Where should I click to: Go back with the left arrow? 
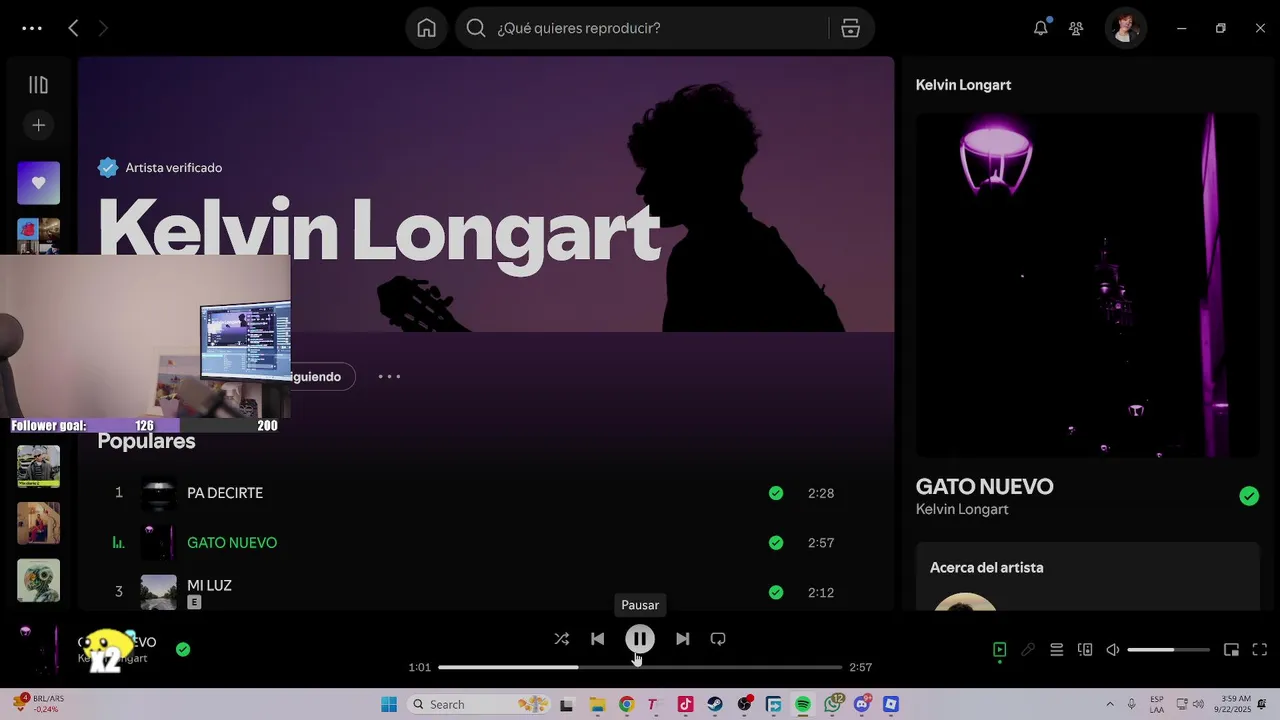pyautogui.click(x=73, y=28)
